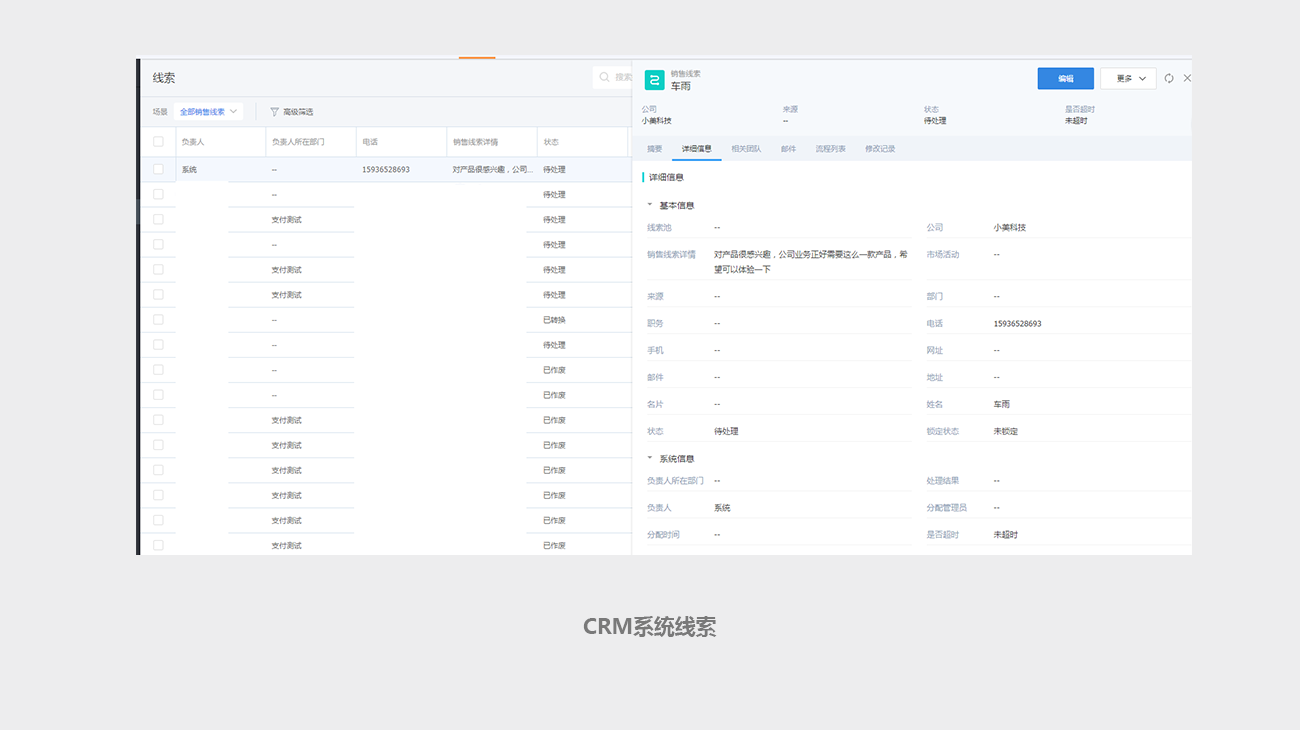This screenshot has width=1300, height=730.
Task: Open the 修改记录 tab
Action: (880, 149)
